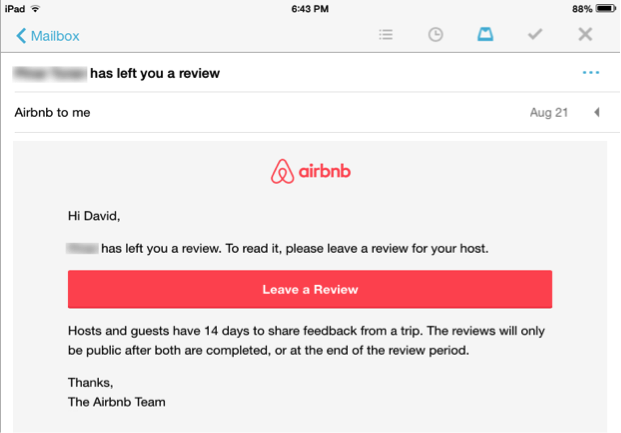
Task: Click the Airbnb logo
Action: [x=310, y=171]
